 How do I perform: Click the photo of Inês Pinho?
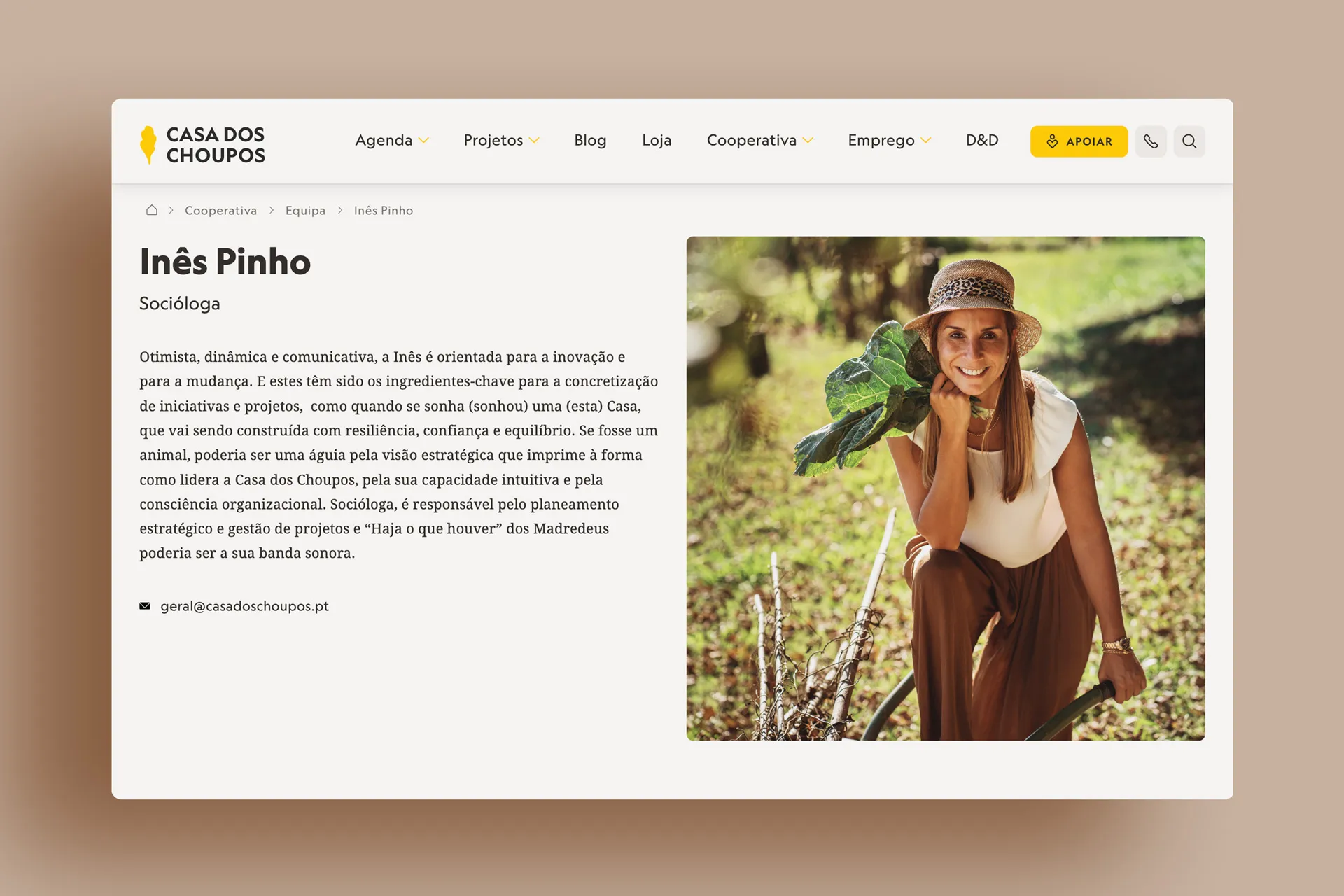tap(946, 488)
